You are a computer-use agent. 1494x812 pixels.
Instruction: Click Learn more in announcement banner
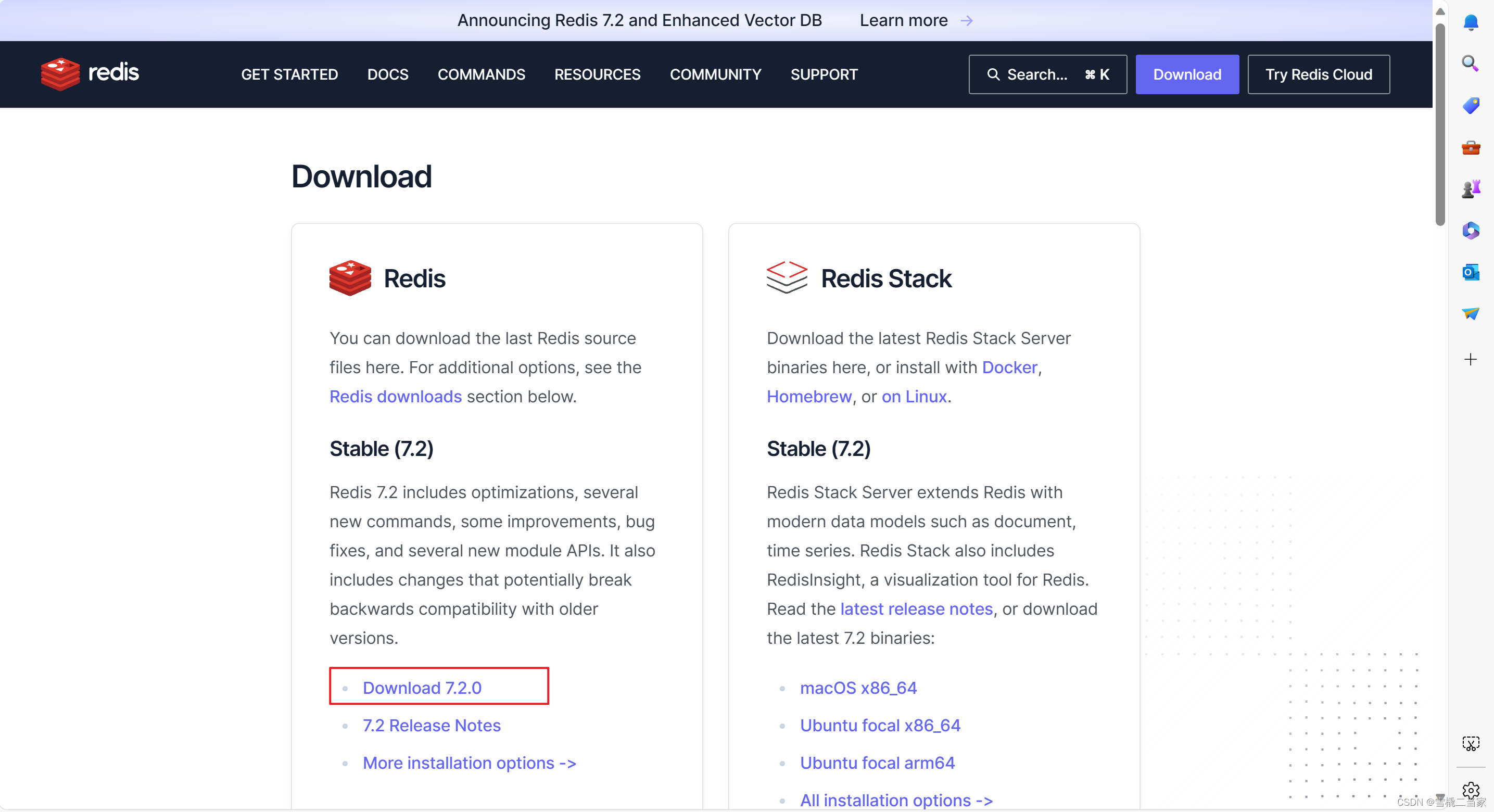(904, 20)
